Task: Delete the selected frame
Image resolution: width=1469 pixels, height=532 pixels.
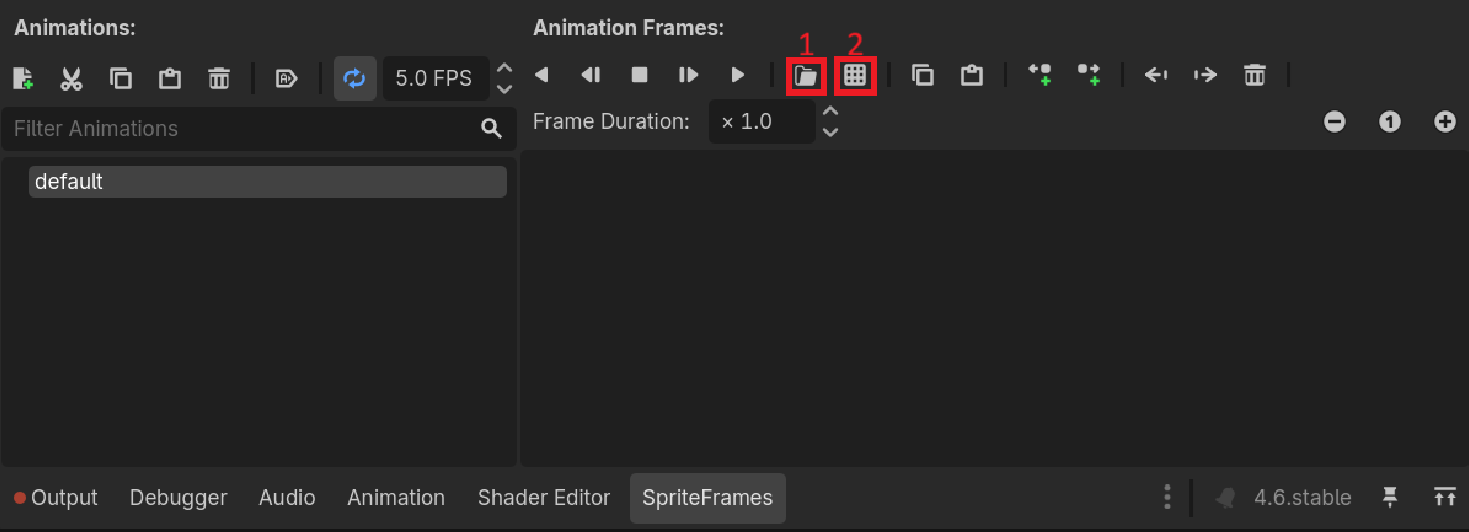Action: pos(1254,75)
